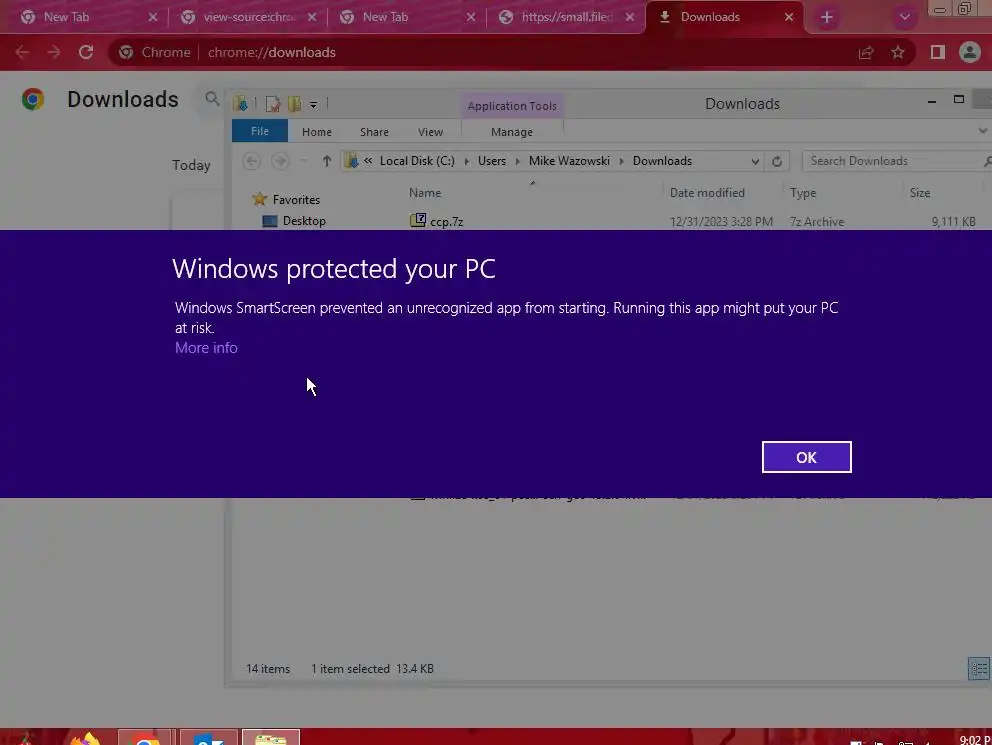Open Chrome from the taskbar
This screenshot has width=992, height=745.
pos(145,737)
